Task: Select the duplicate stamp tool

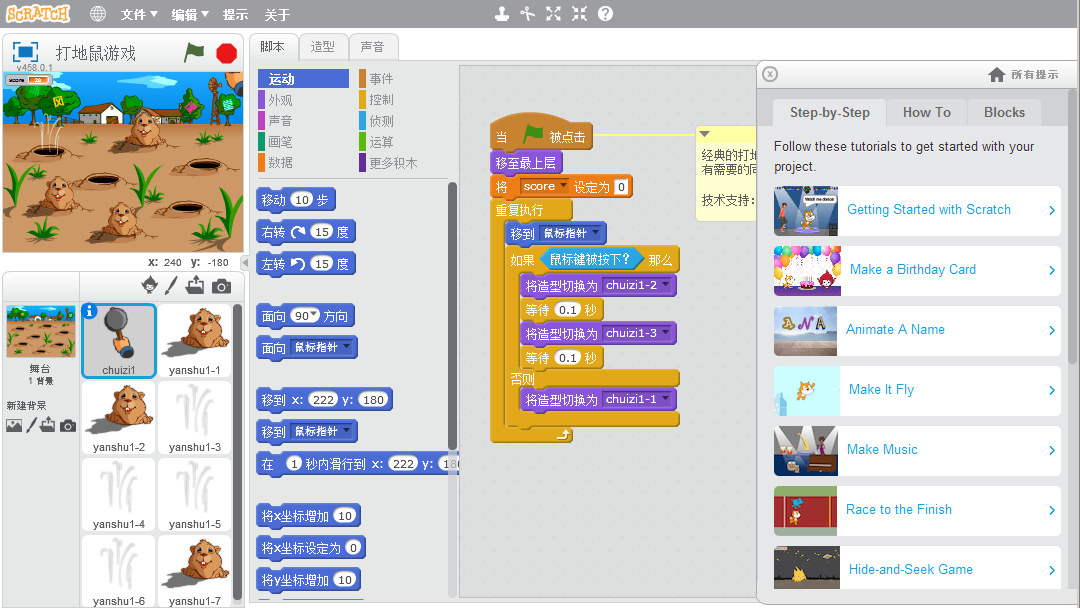Action: pyautogui.click(x=502, y=13)
